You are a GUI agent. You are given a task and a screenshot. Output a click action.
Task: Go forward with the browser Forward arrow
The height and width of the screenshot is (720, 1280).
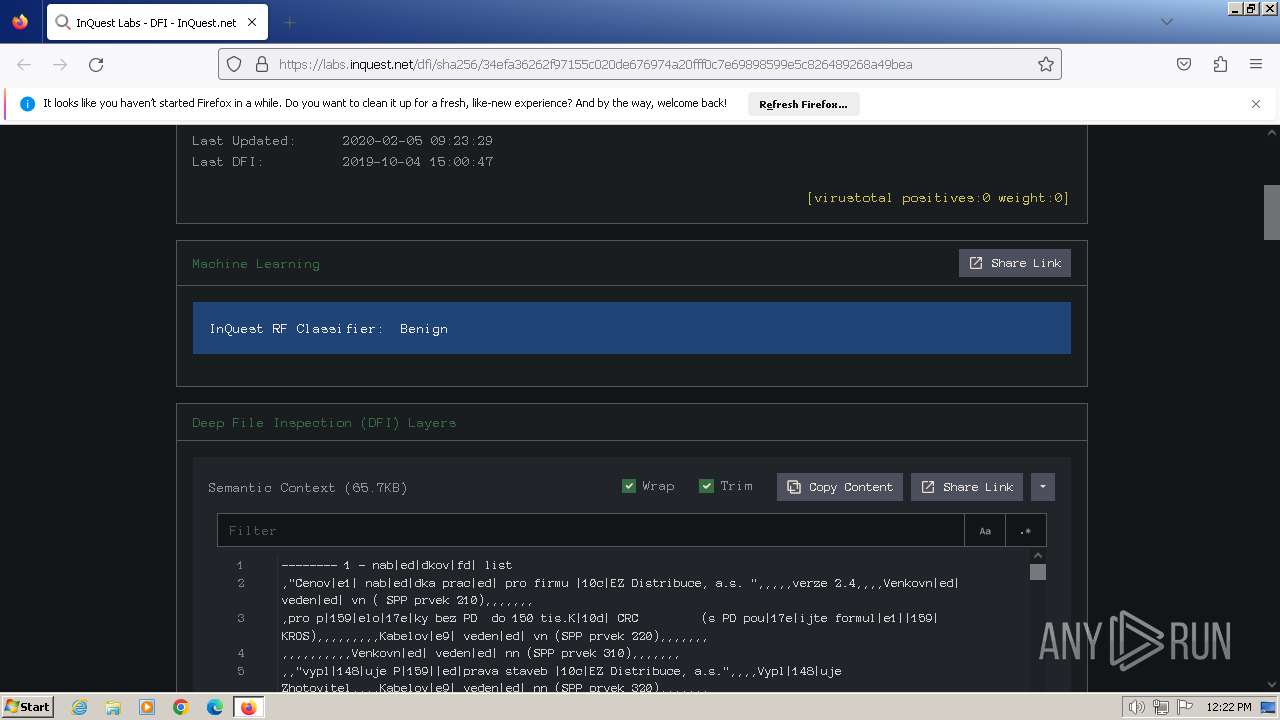pyautogui.click(x=60, y=64)
